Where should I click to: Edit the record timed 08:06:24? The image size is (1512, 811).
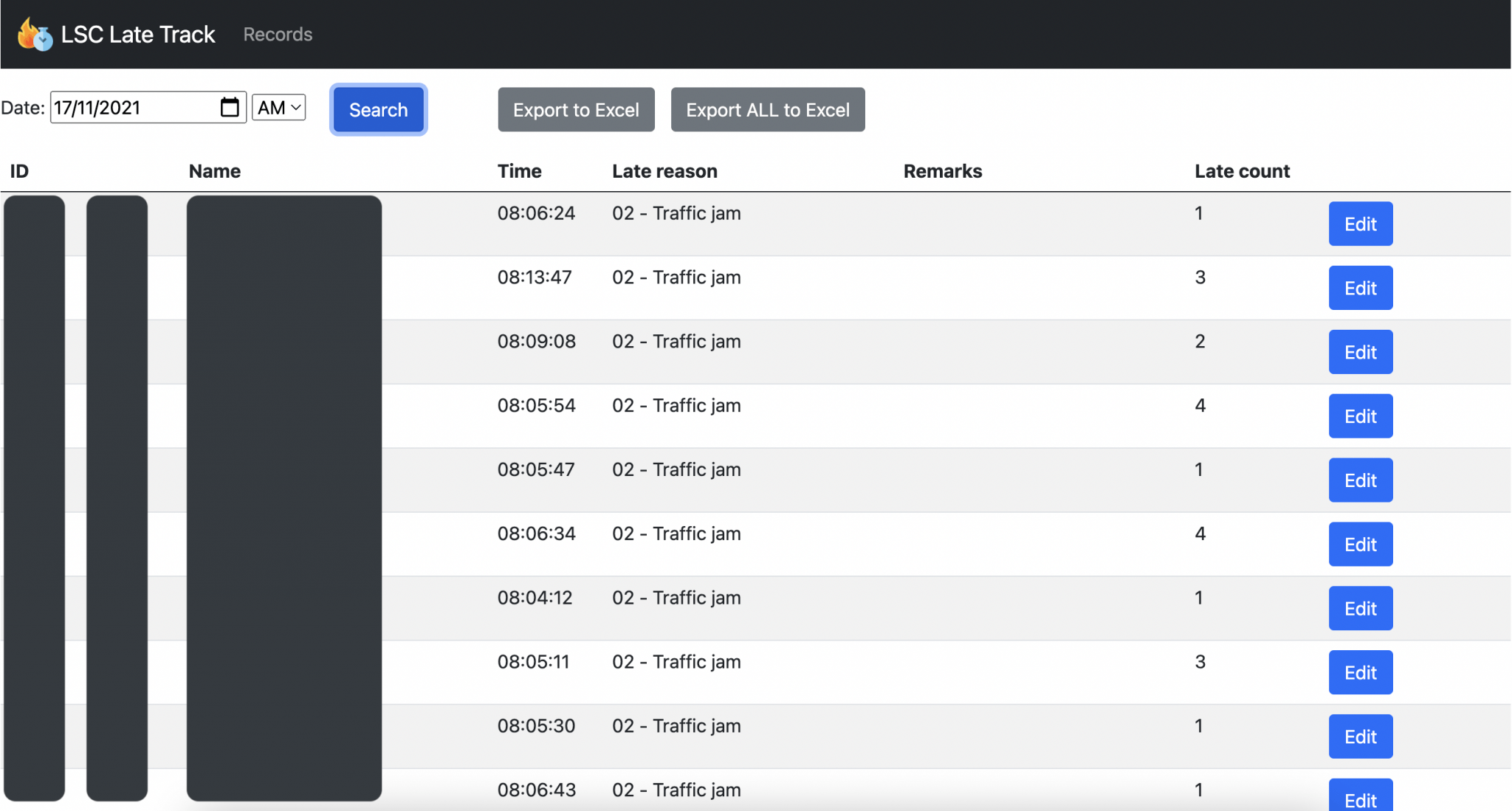coord(1359,224)
